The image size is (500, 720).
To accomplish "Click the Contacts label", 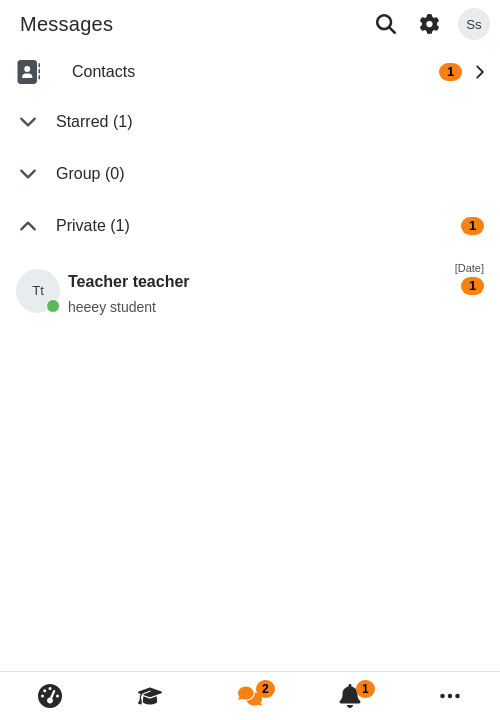I will (103, 72).
